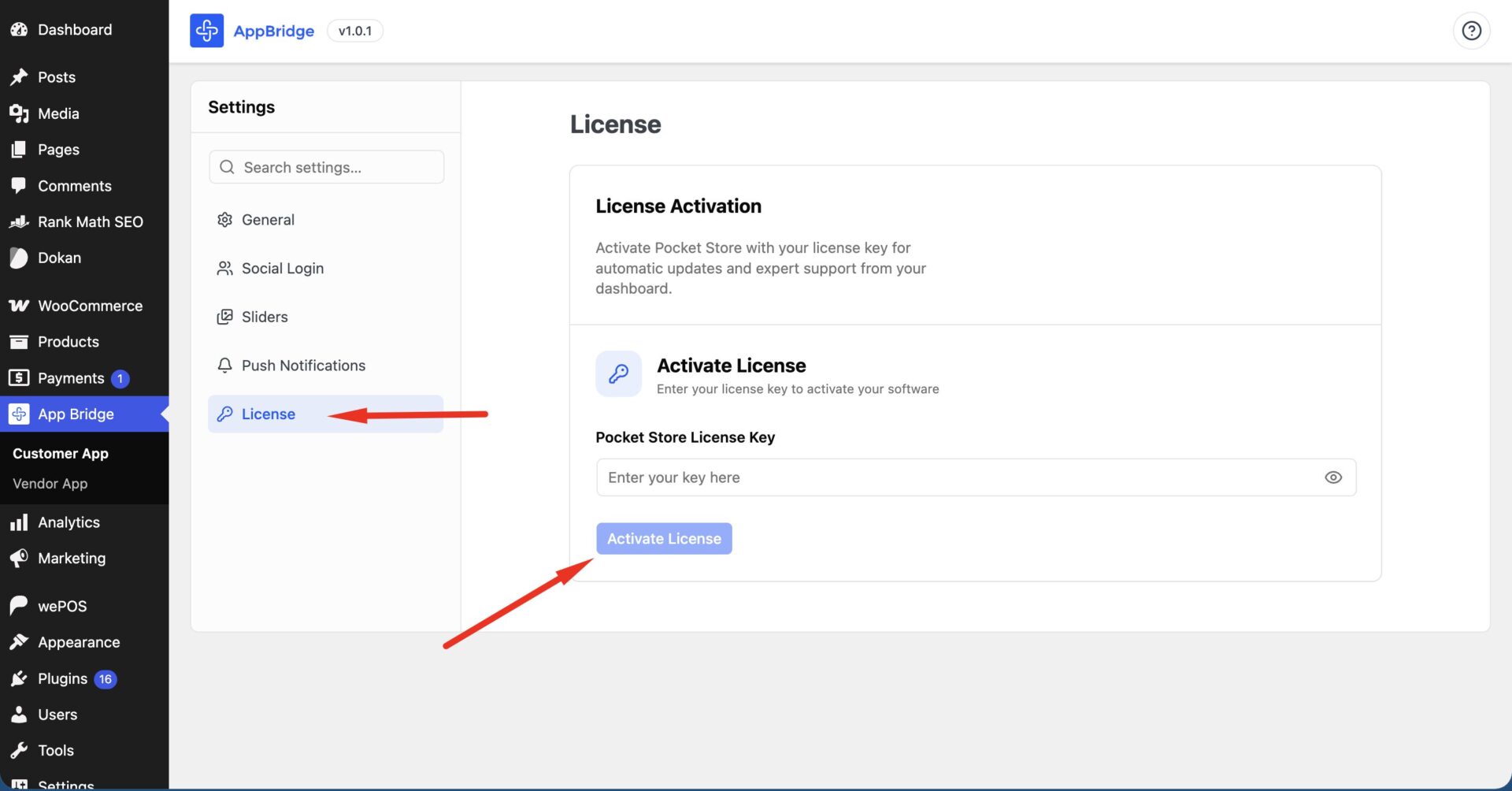The height and width of the screenshot is (791, 1512).
Task: Click the Posts pin icon
Action: pos(19,77)
